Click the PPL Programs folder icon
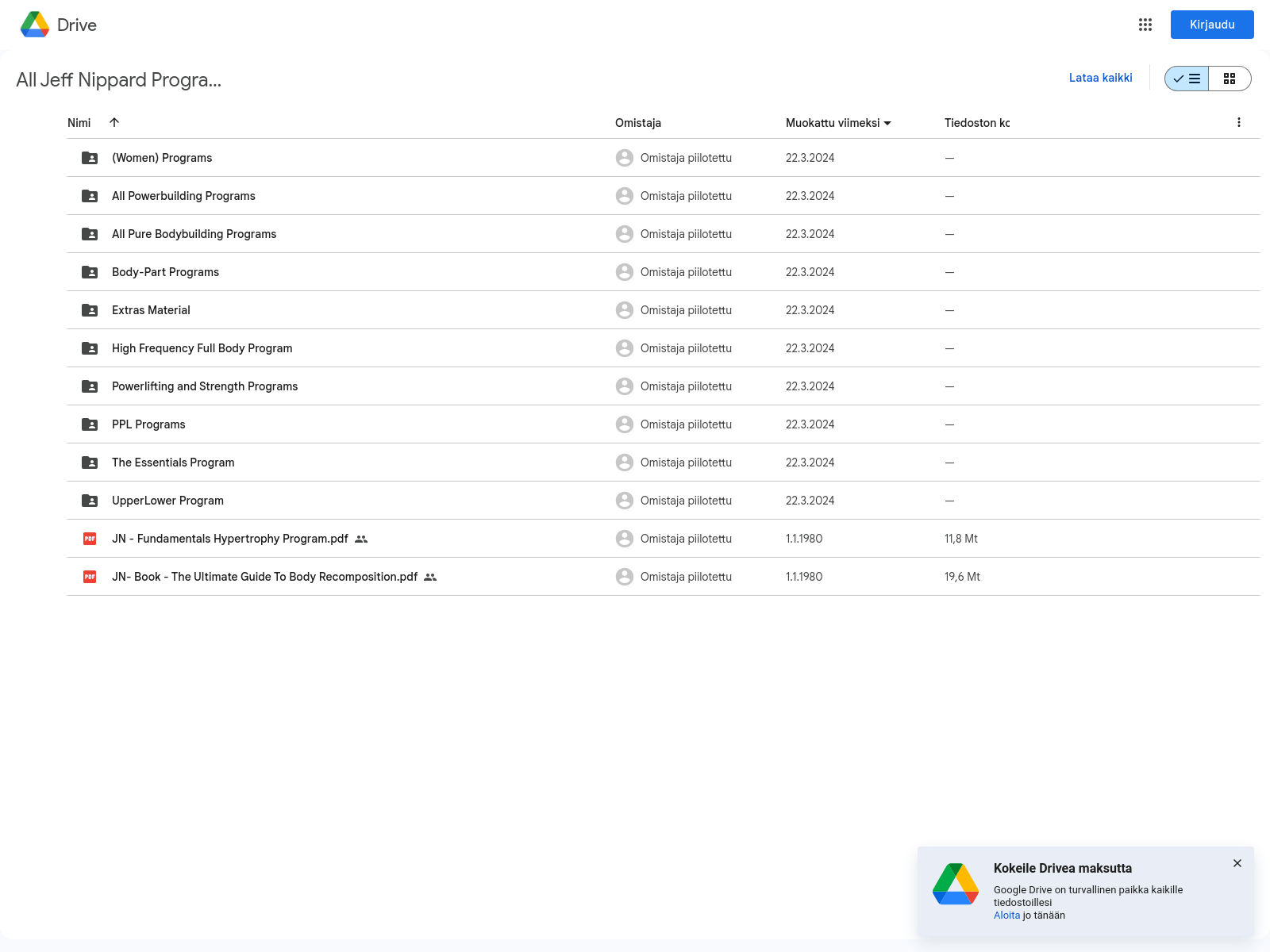 tap(90, 424)
